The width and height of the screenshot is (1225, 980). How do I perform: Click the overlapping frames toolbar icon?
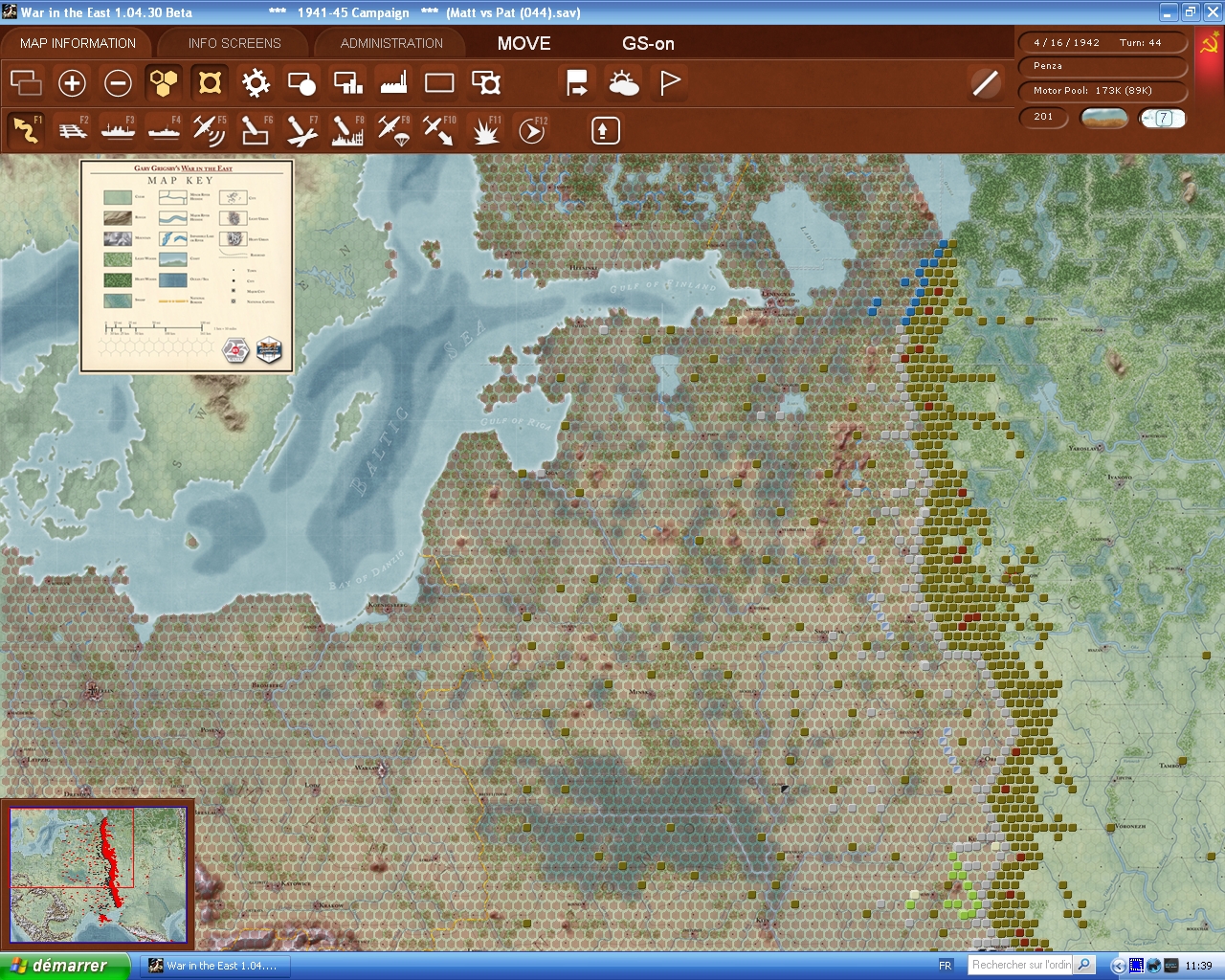(486, 83)
